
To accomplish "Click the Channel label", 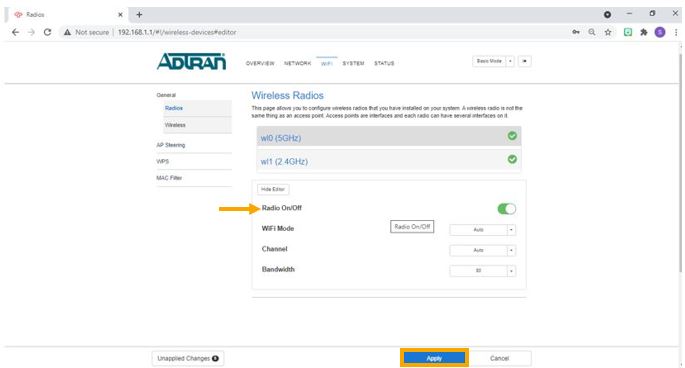I will [x=274, y=249].
